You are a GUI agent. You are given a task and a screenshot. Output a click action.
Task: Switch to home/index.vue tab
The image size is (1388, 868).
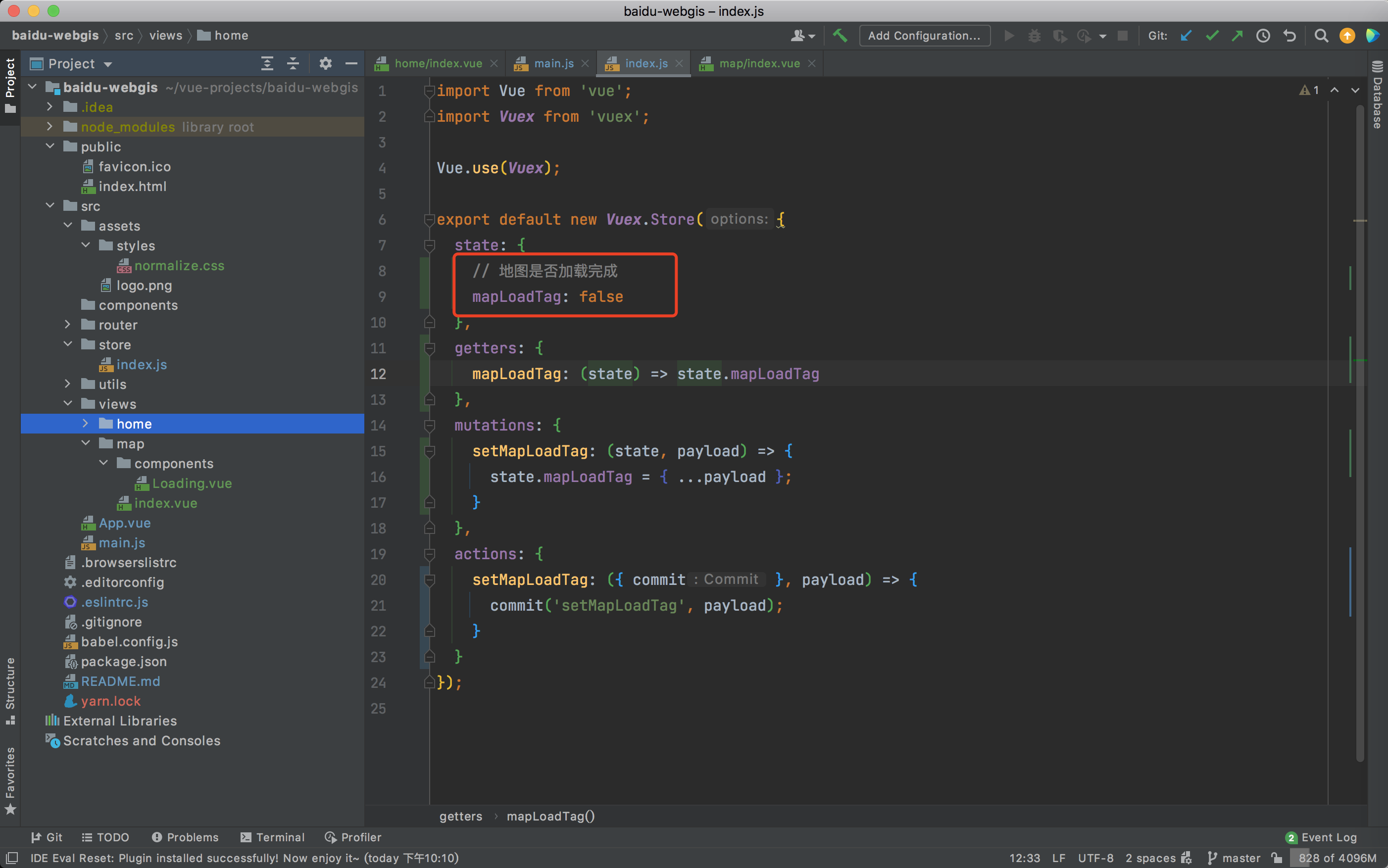(x=438, y=63)
